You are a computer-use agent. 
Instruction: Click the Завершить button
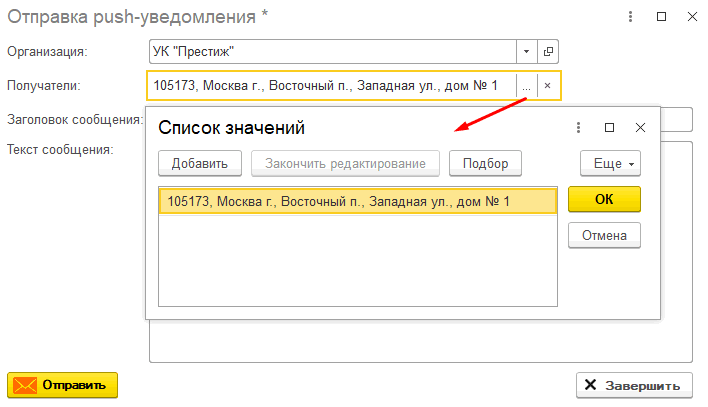633,385
